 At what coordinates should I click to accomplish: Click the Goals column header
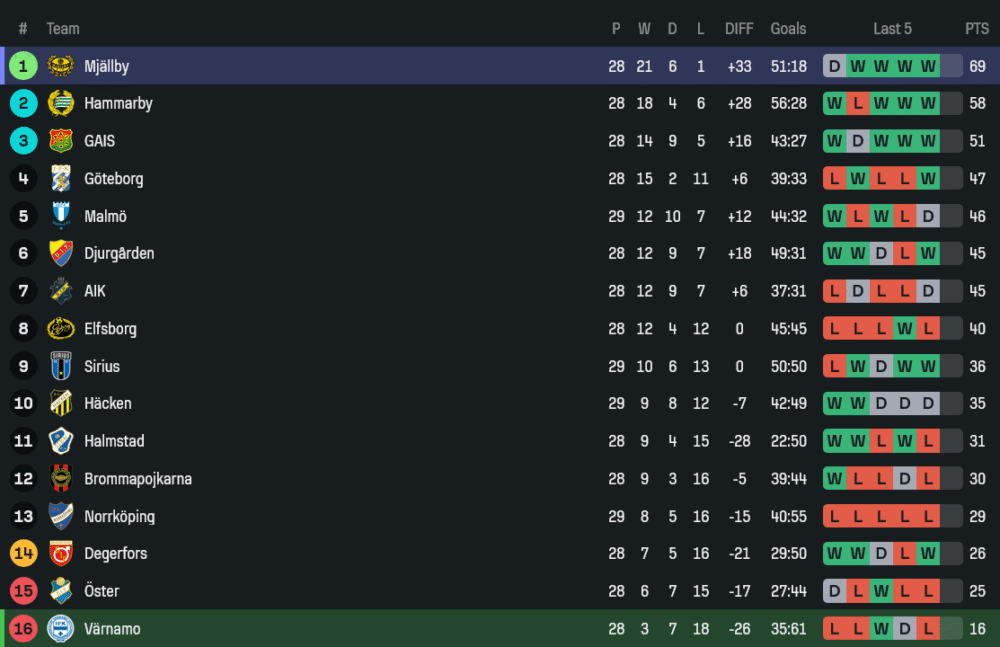click(788, 29)
